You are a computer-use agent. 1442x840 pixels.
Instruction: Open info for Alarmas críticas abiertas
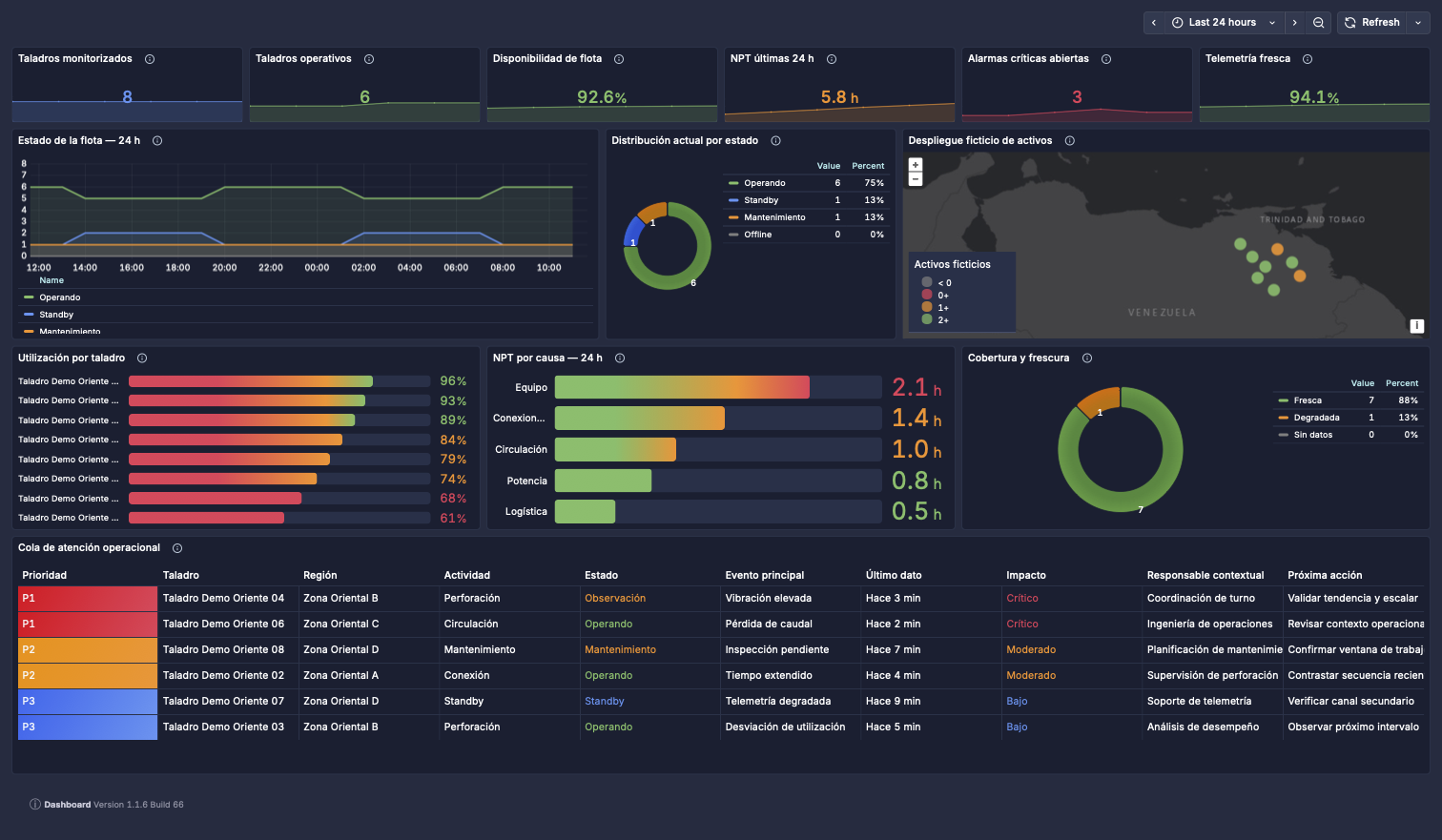(1106, 59)
